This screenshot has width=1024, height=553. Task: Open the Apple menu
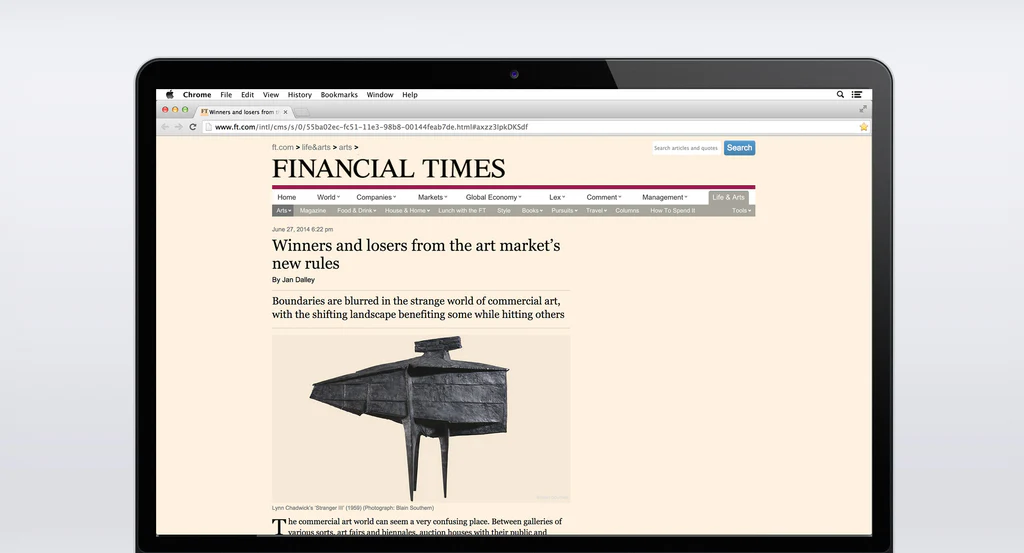tap(169, 95)
